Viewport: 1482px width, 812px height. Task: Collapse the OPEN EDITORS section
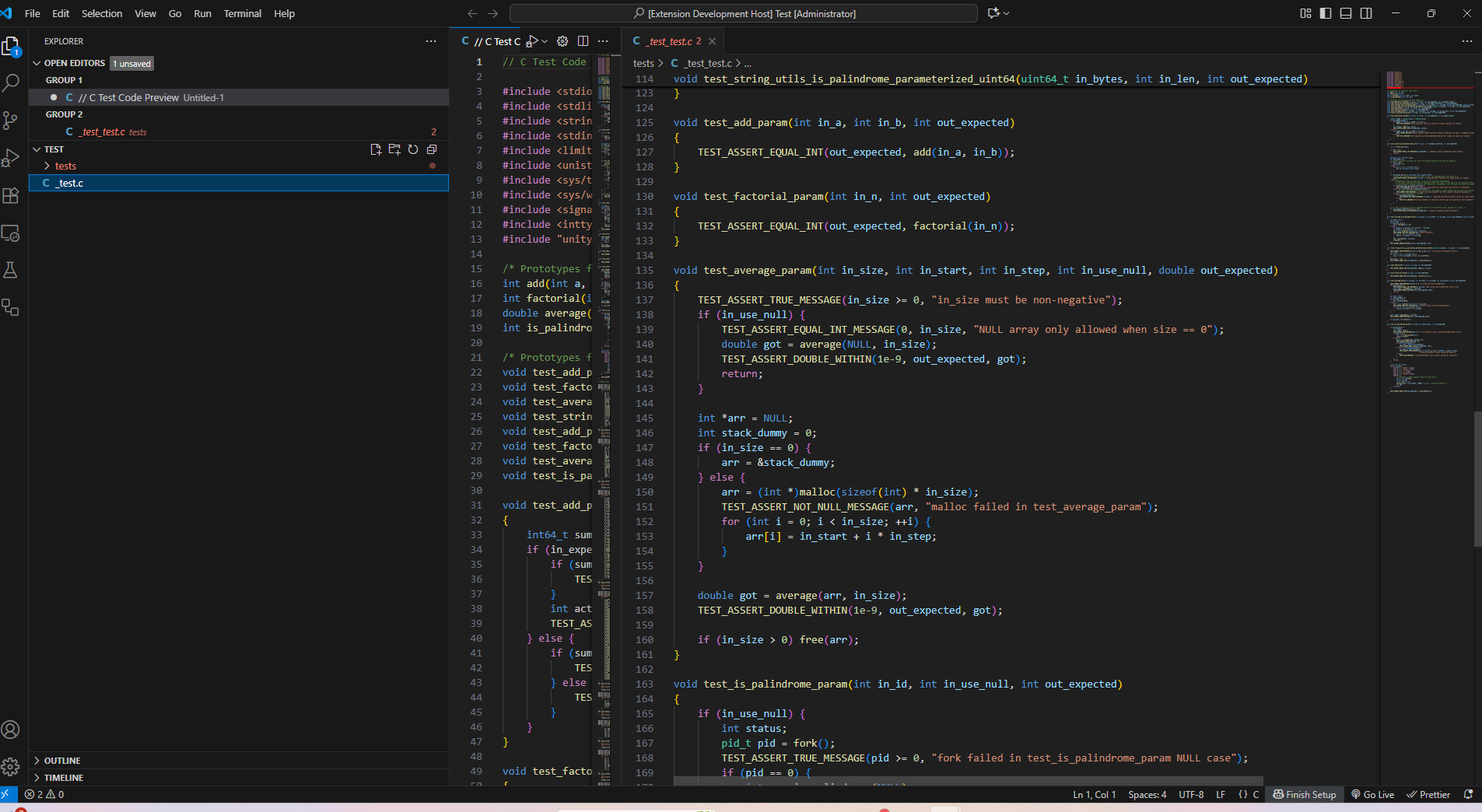tap(36, 63)
